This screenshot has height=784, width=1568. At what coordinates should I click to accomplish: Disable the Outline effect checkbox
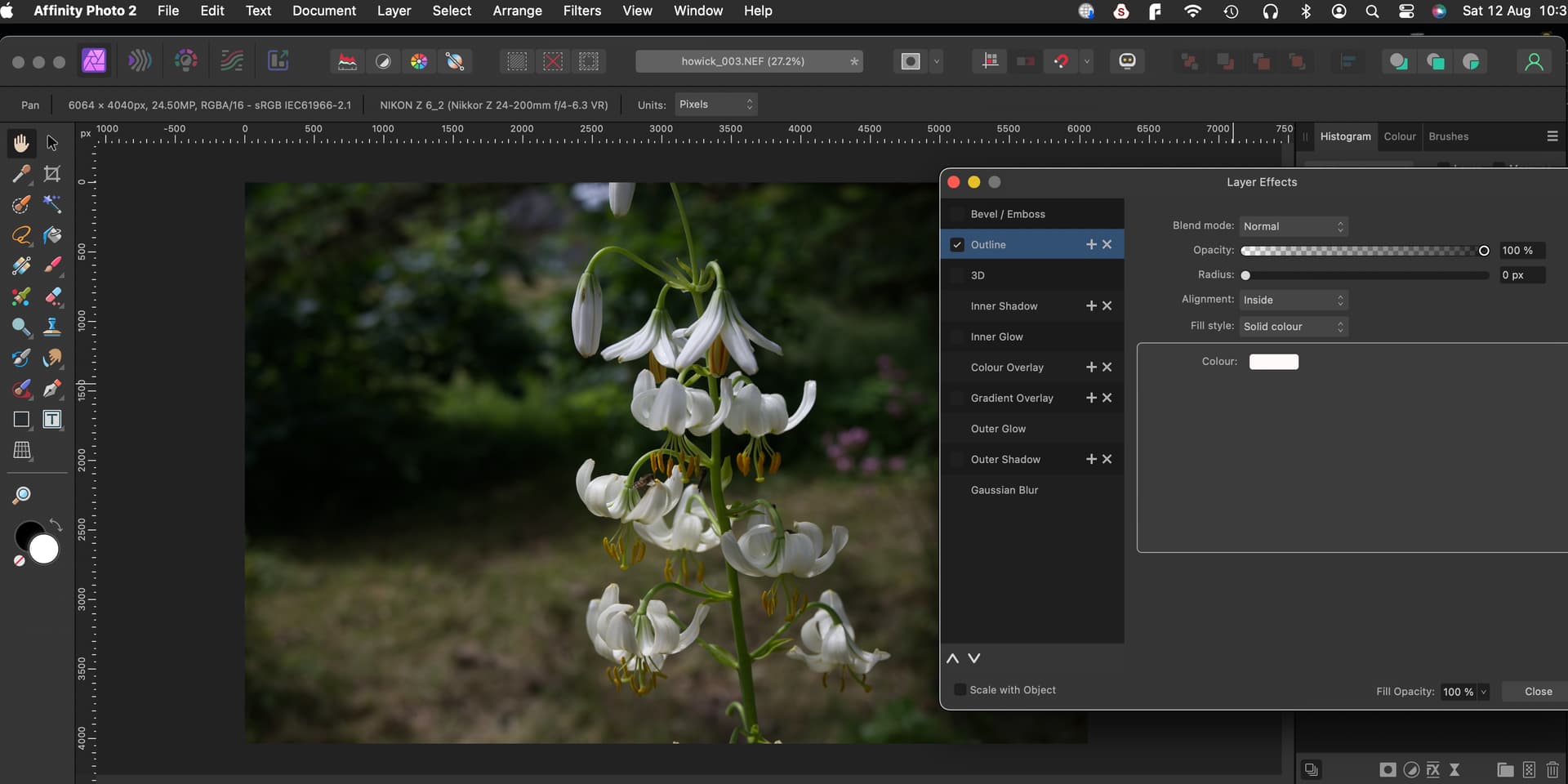tap(957, 245)
